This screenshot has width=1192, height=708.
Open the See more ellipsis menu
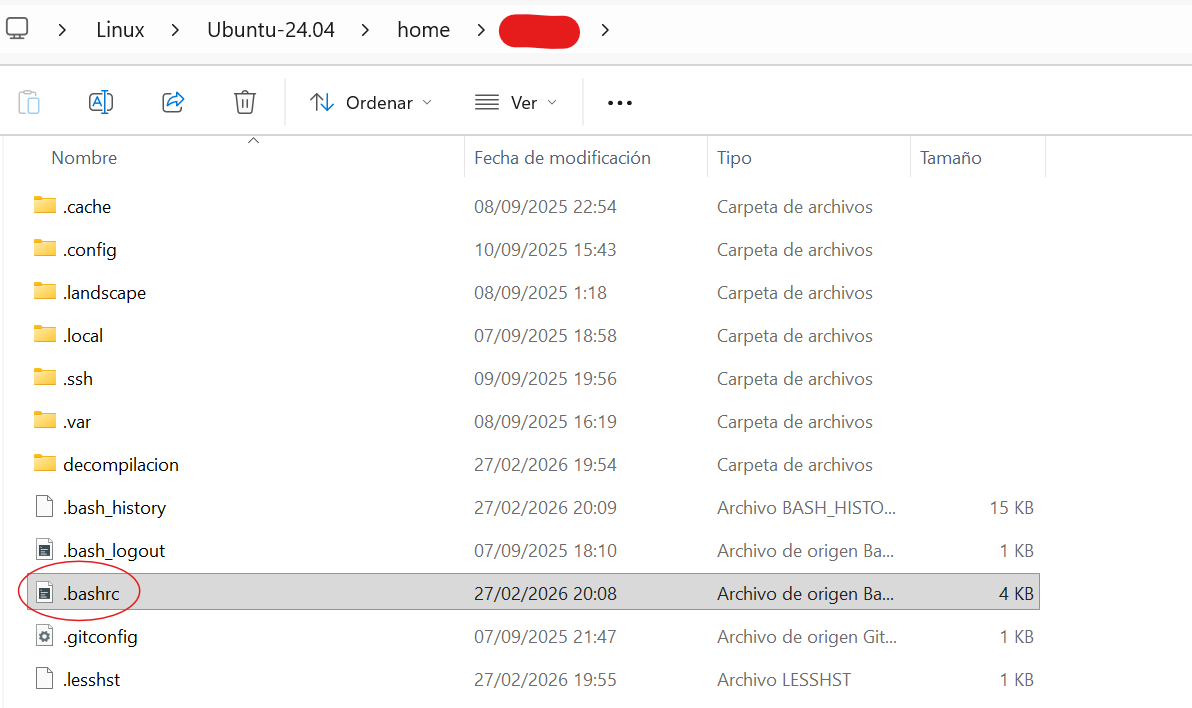[620, 103]
